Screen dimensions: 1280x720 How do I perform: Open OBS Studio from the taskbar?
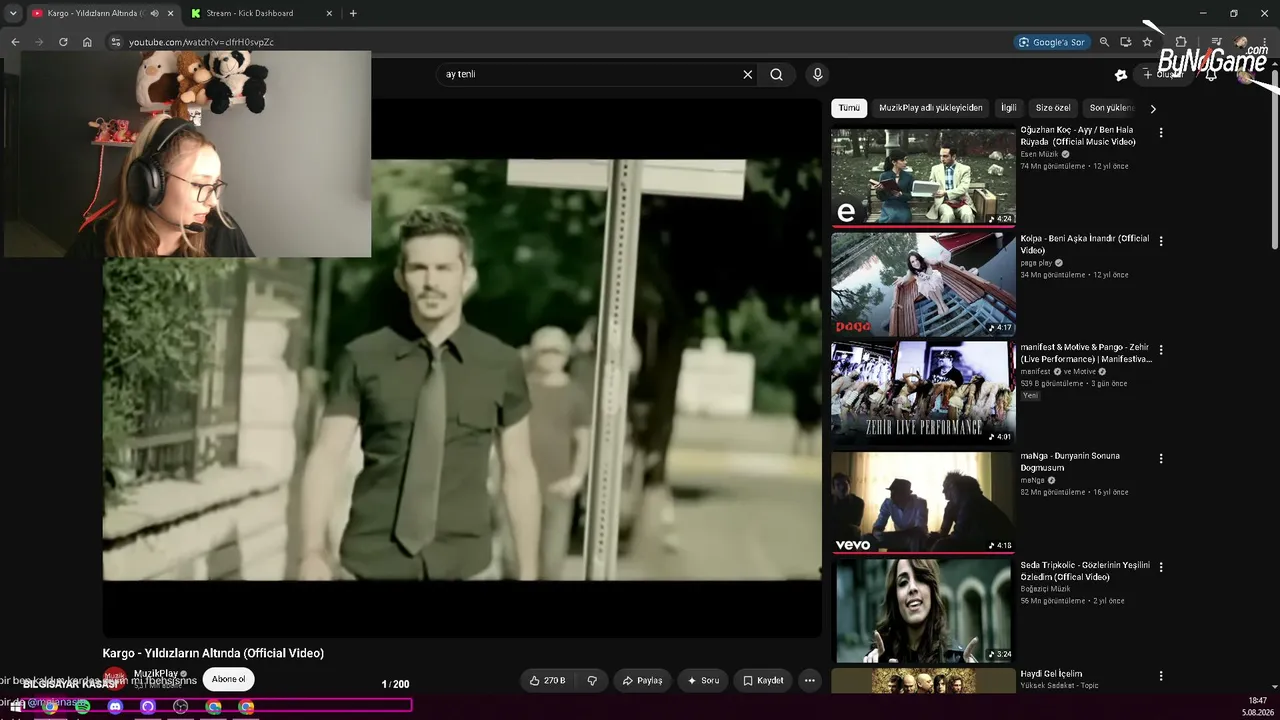[181, 706]
